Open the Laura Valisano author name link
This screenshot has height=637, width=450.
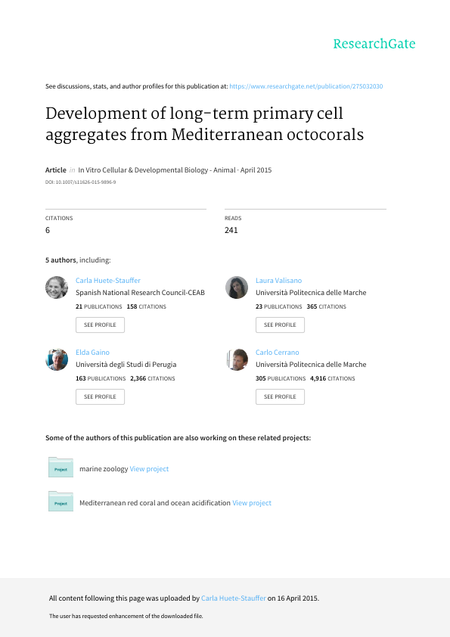pyautogui.click(x=279, y=280)
